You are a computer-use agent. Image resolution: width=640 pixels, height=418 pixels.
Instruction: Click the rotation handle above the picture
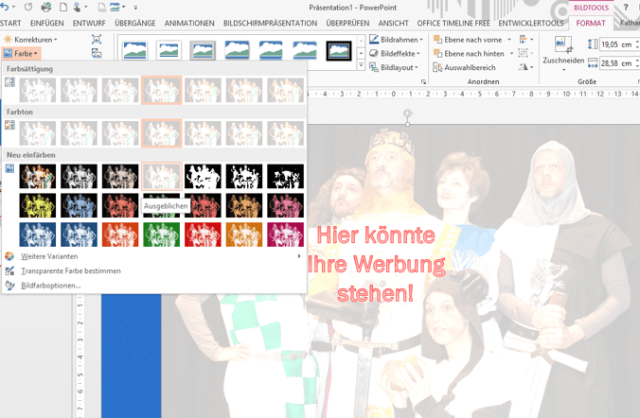click(x=407, y=113)
